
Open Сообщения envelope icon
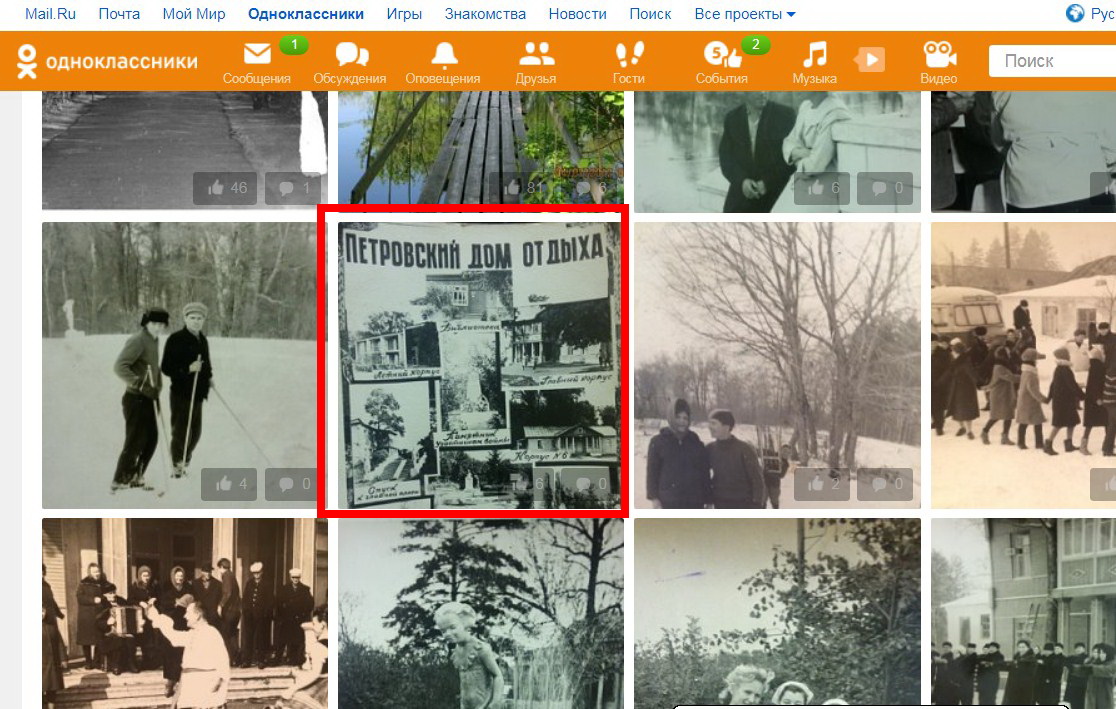[257, 55]
